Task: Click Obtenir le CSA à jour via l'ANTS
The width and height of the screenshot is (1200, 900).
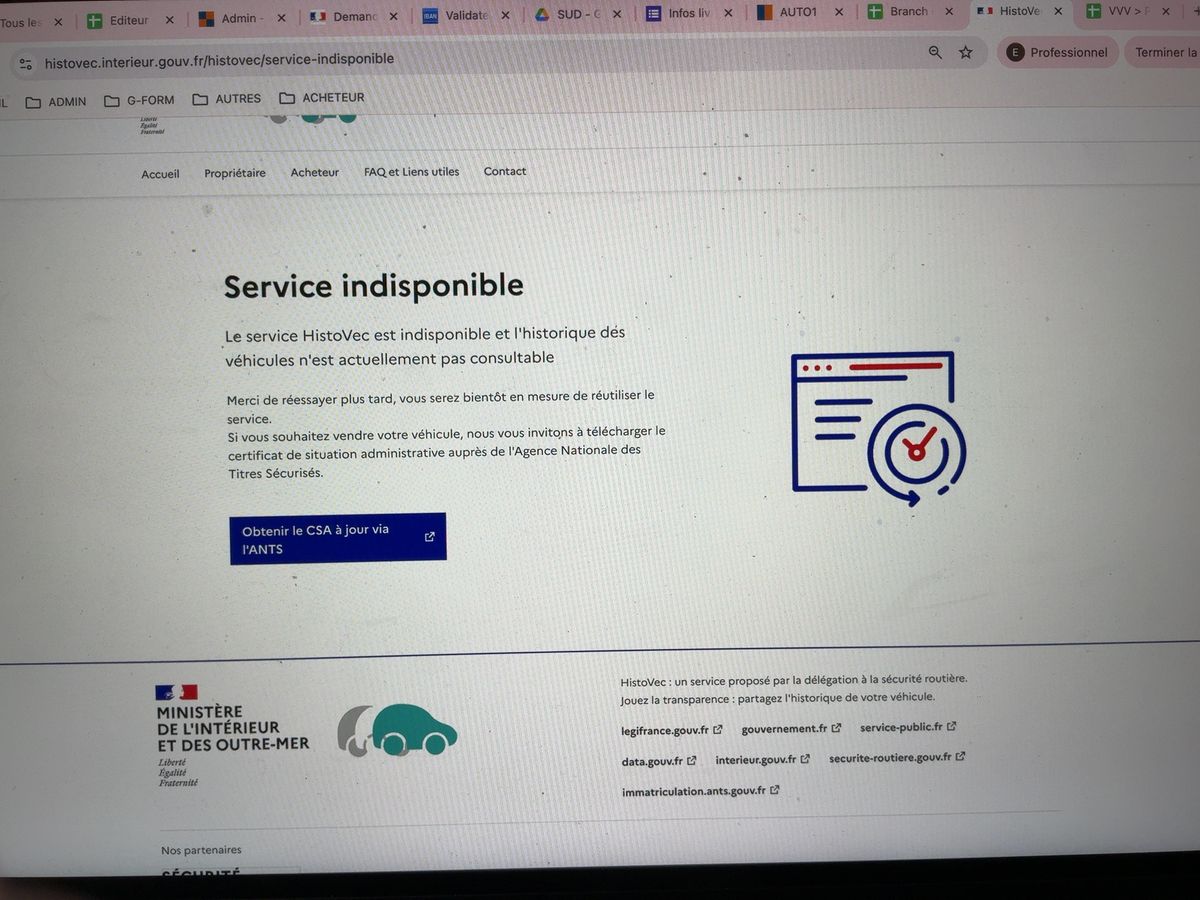Action: 338,539
